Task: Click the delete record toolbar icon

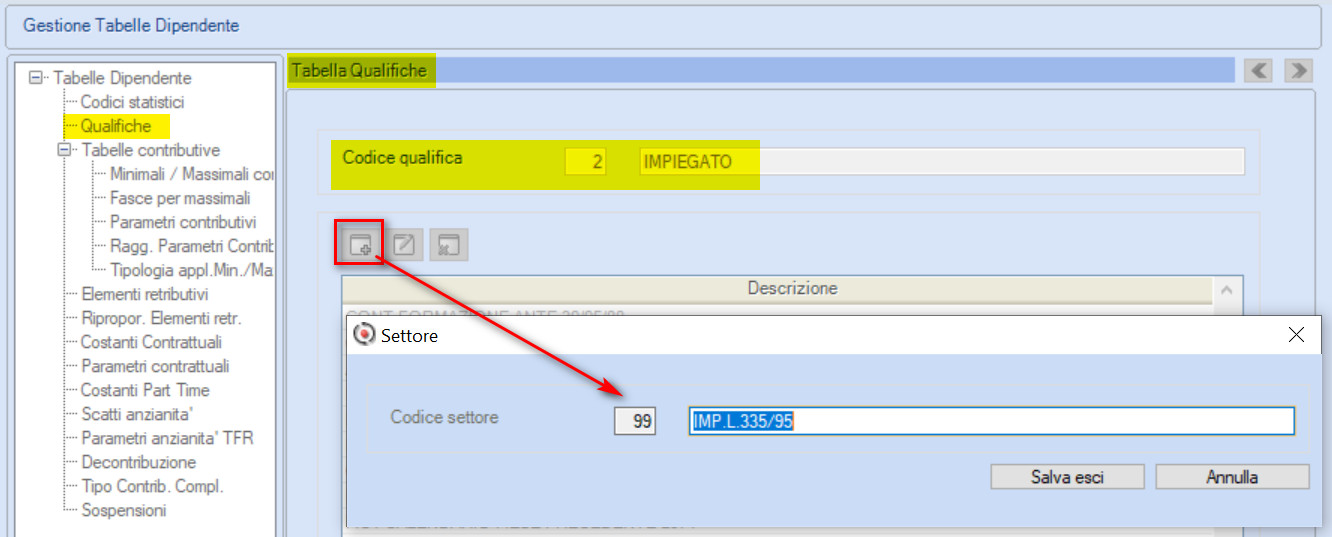Action: pyautogui.click(x=449, y=244)
